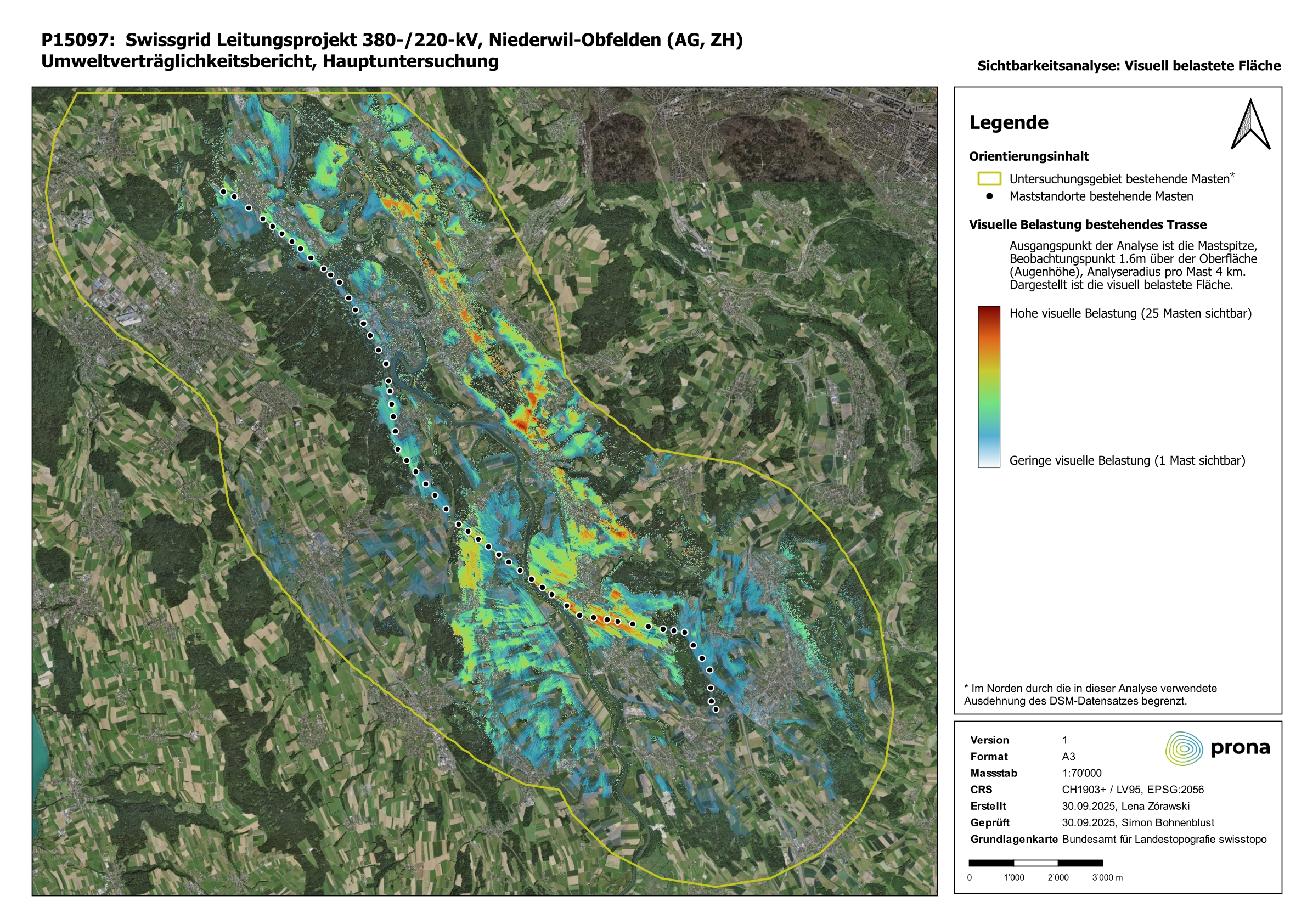The width and height of the screenshot is (1307, 924).
Task: Click 'Geringe visuelle Belastung (1 Mast sichtbar)'
Action: point(1127,460)
